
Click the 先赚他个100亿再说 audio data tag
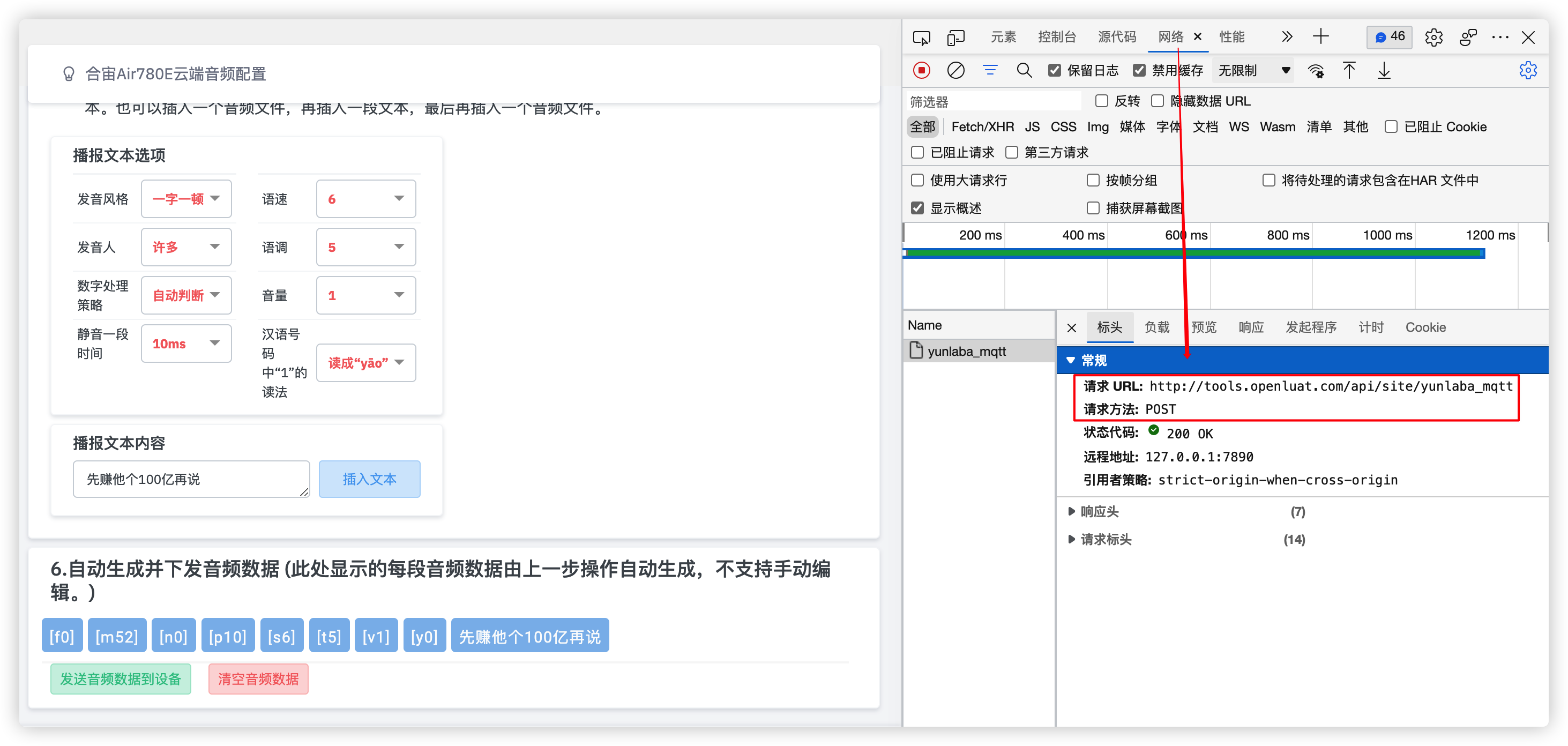tap(529, 636)
